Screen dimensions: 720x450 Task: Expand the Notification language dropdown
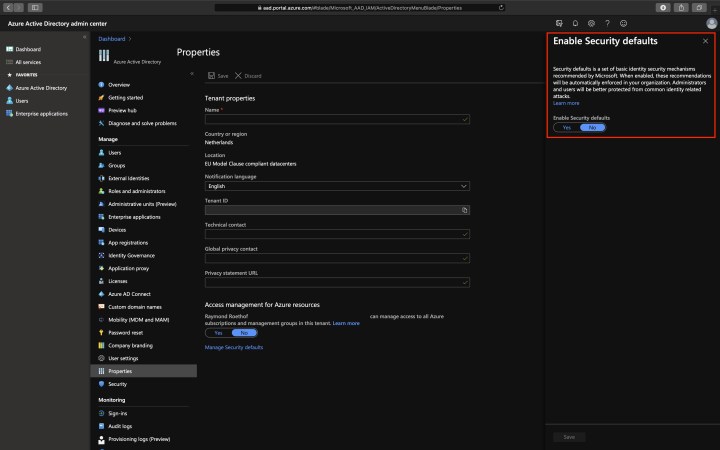pos(337,186)
